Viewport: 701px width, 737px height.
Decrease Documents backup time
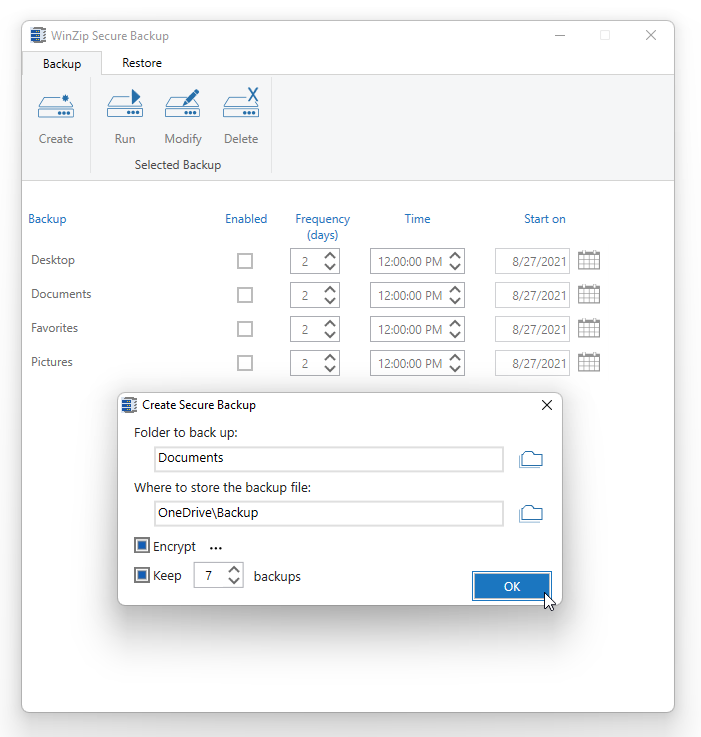[x=455, y=301]
